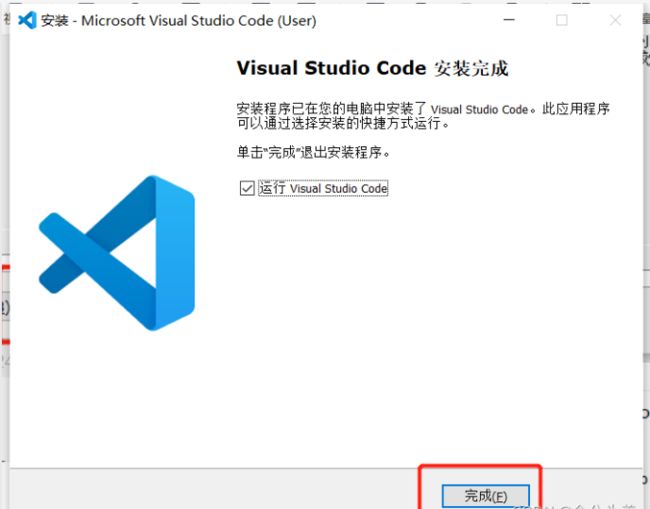Click the '安装 - Microsoft Visual Studio Code (User)' title
Screen dimensions: 650x509
pyautogui.click(x=179, y=20)
